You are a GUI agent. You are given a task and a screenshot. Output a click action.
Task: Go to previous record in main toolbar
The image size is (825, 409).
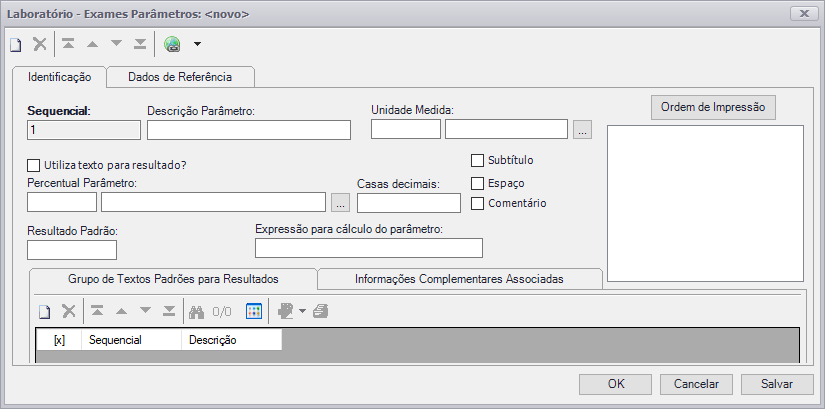(93, 44)
